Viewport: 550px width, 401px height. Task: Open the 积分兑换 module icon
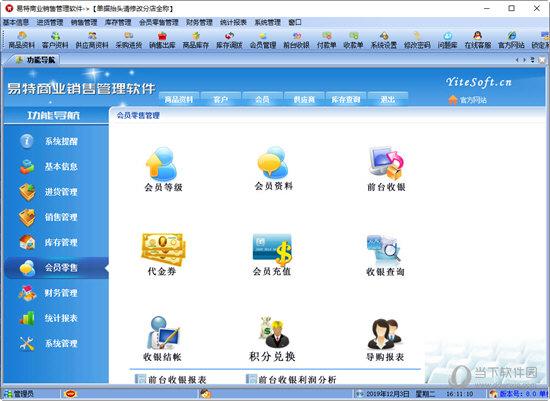tap(272, 339)
